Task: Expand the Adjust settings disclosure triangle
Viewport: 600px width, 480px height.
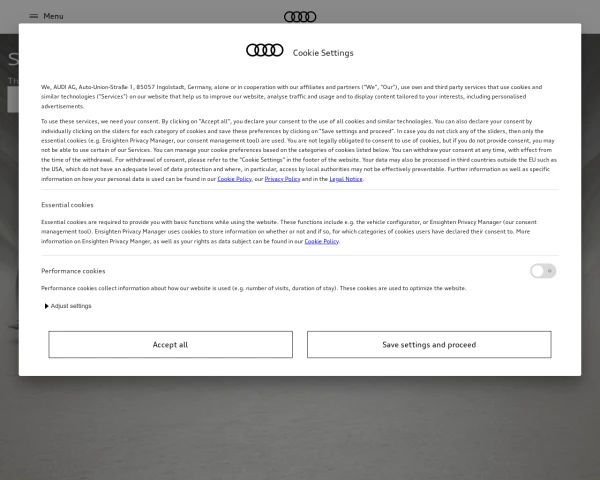Action: (46, 306)
